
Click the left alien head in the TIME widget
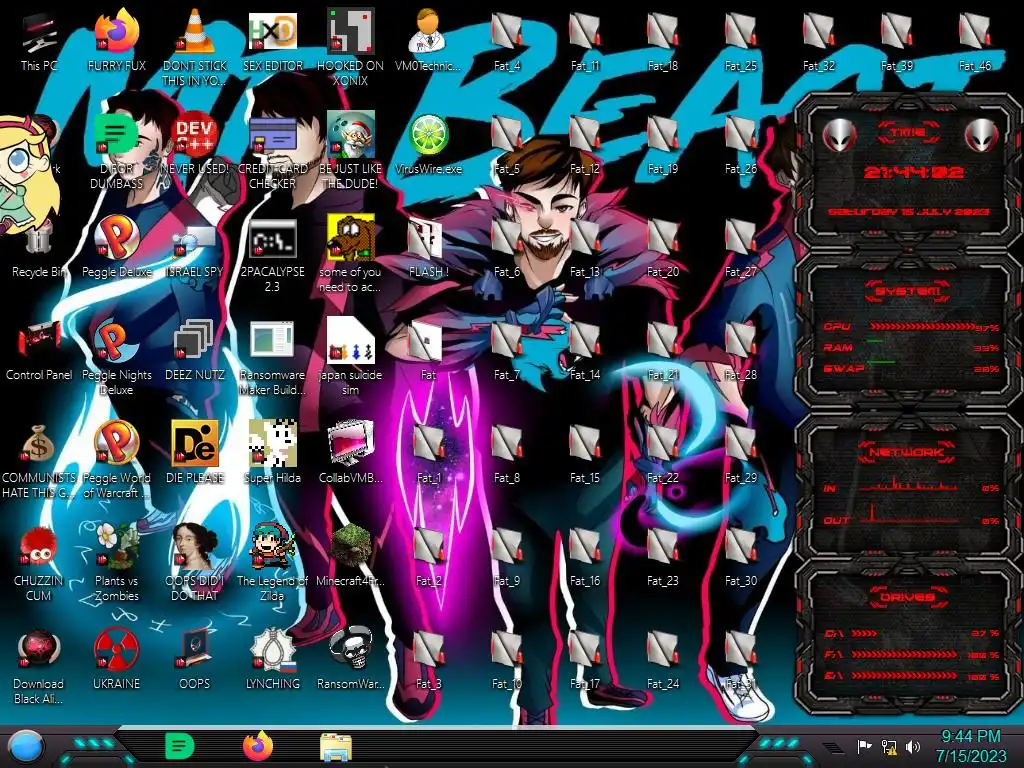click(x=840, y=136)
